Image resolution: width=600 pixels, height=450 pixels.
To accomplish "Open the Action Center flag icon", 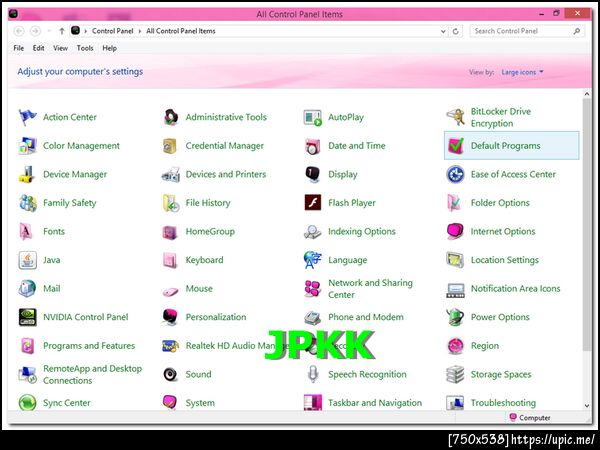I will (x=27, y=117).
